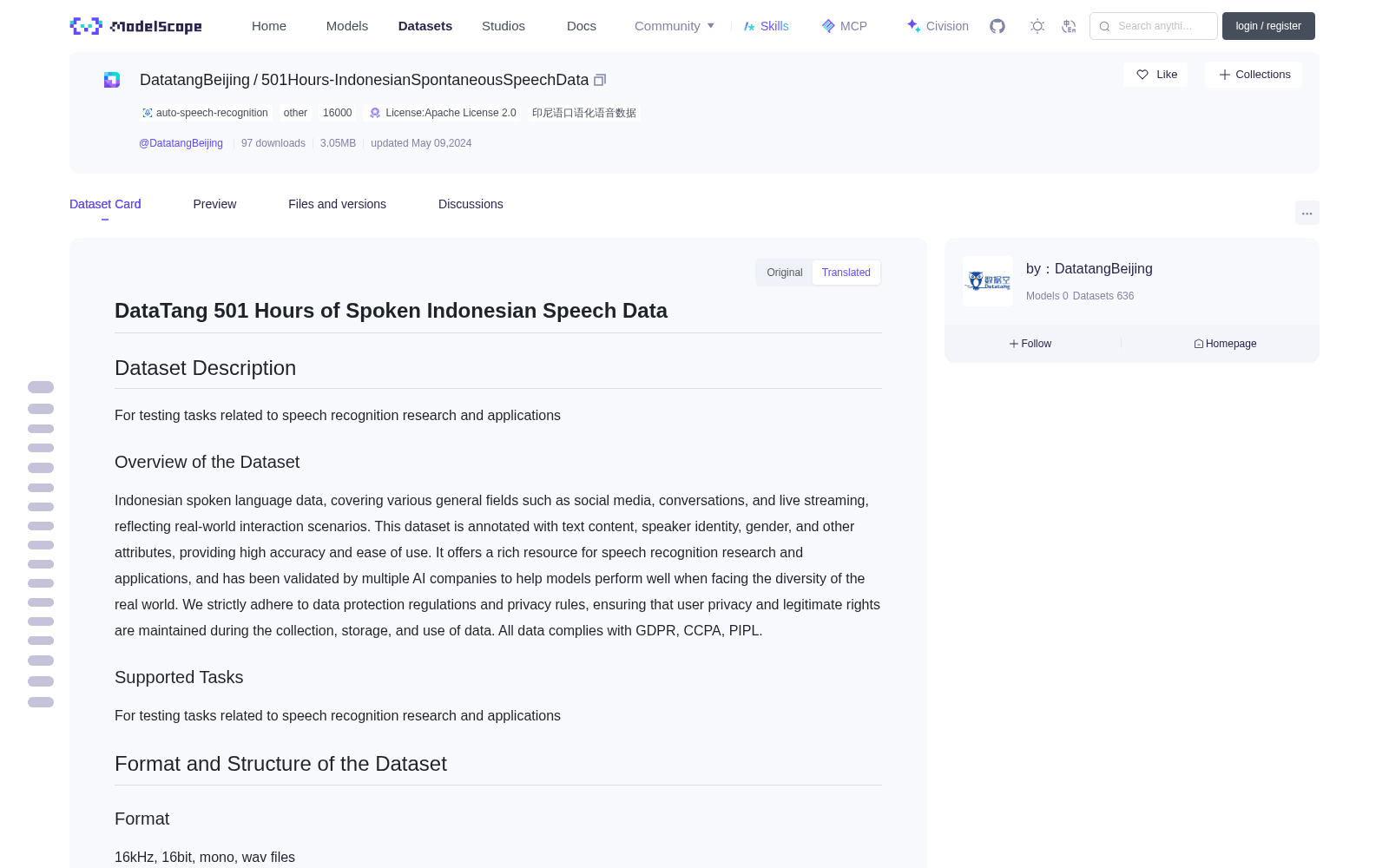
Task: Click the 'Supported Tasks' heading
Action: tap(179, 677)
